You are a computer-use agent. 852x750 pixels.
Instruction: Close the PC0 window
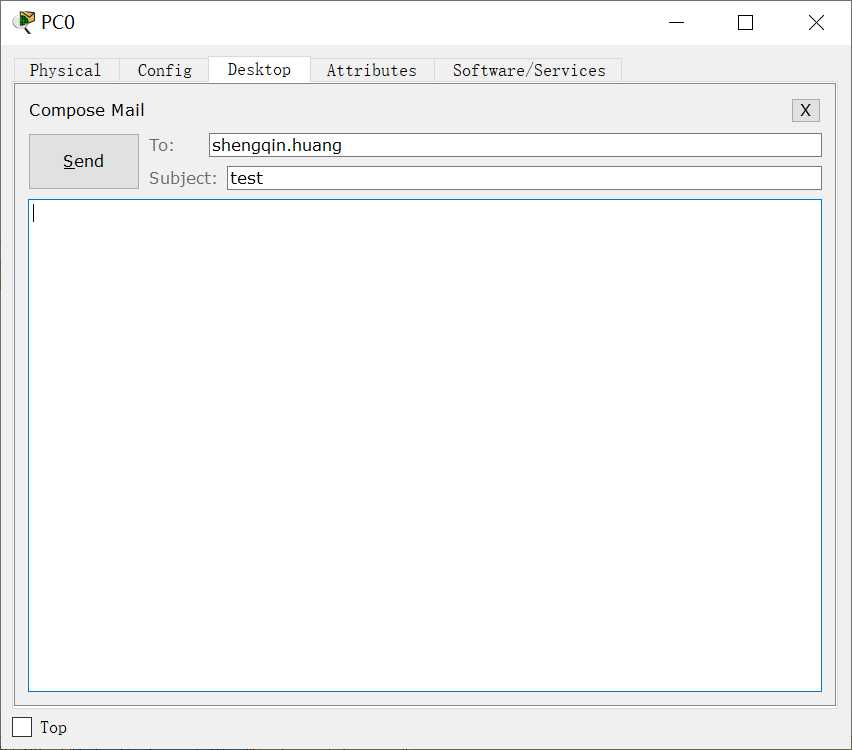[x=816, y=22]
